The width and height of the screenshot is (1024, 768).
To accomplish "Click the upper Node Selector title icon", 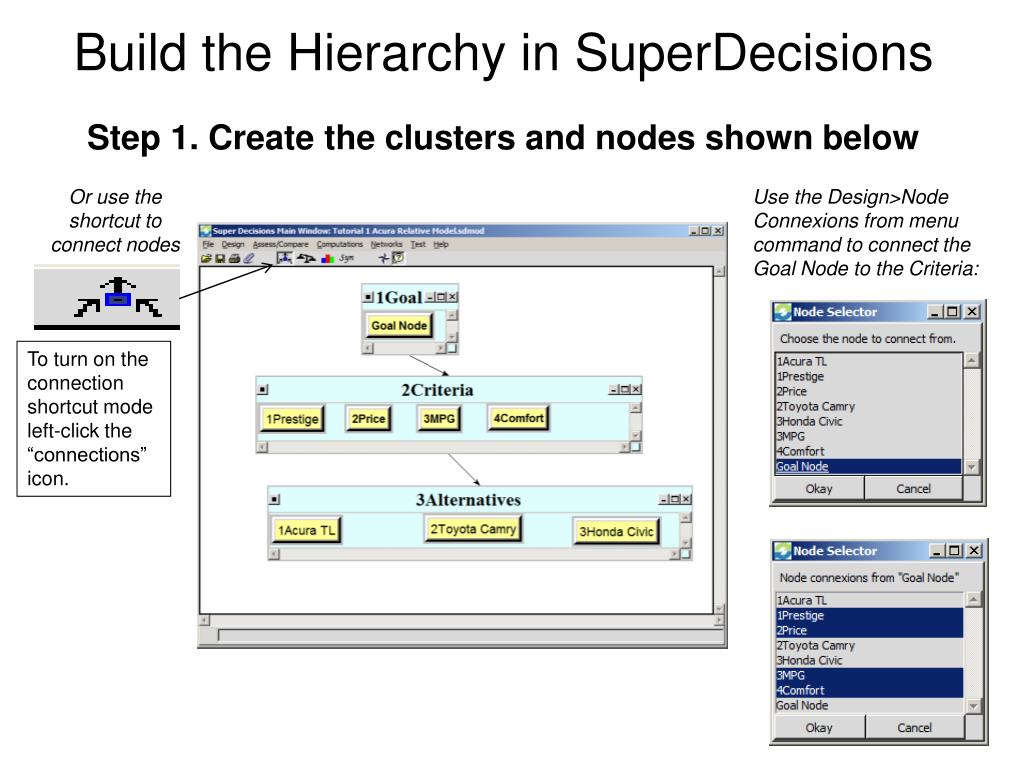I will tap(782, 312).
